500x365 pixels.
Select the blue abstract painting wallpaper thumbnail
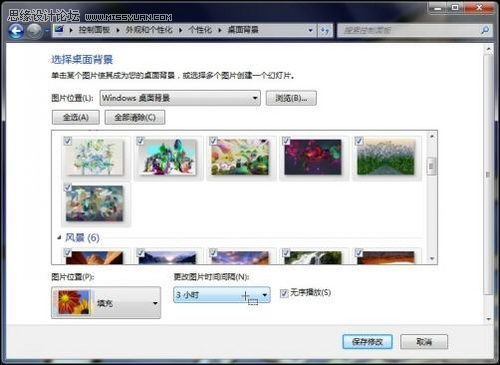pos(95,203)
